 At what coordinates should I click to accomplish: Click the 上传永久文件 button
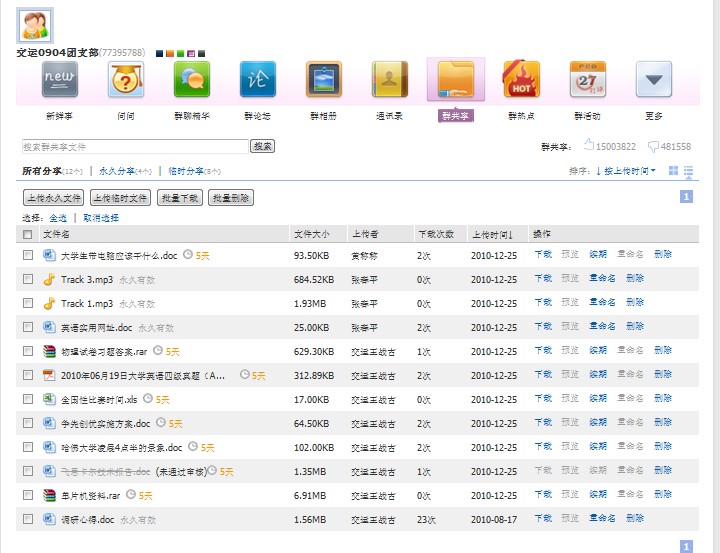pyautogui.click(x=53, y=198)
